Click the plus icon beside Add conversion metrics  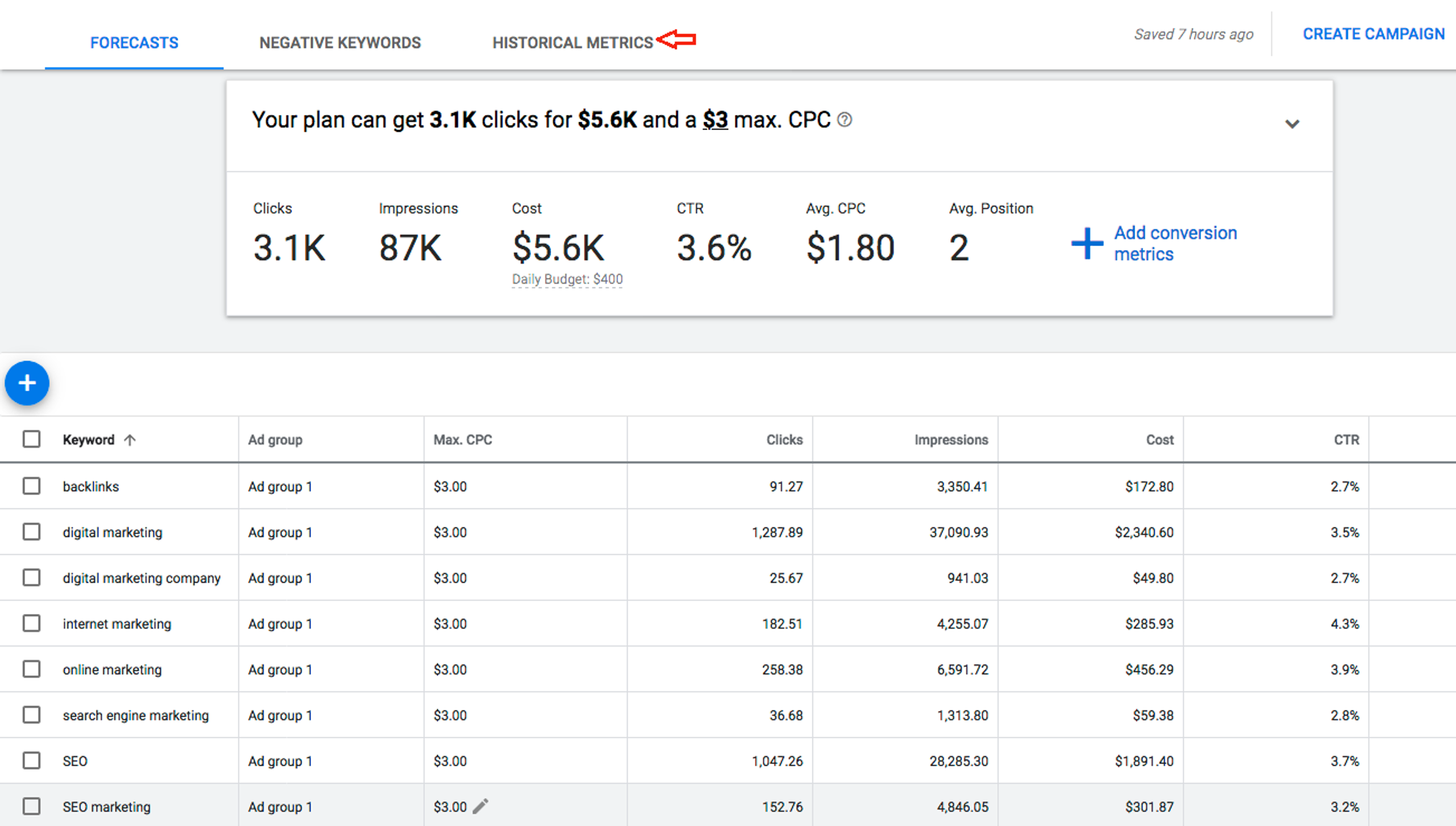click(1087, 243)
